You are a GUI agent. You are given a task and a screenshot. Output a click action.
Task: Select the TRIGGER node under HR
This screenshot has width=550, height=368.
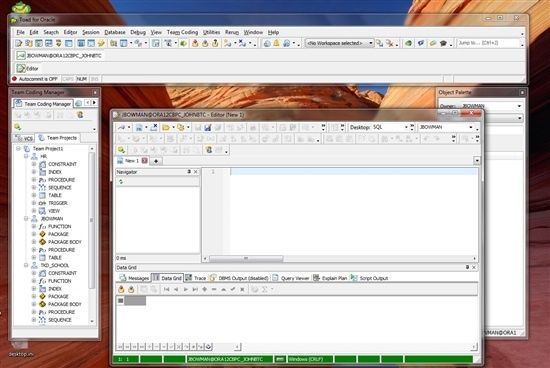point(58,203)
